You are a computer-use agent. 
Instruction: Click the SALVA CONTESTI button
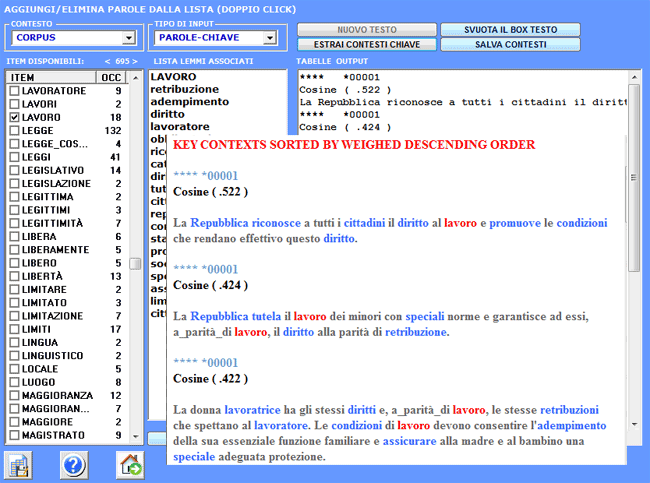(x=510, y=44)
